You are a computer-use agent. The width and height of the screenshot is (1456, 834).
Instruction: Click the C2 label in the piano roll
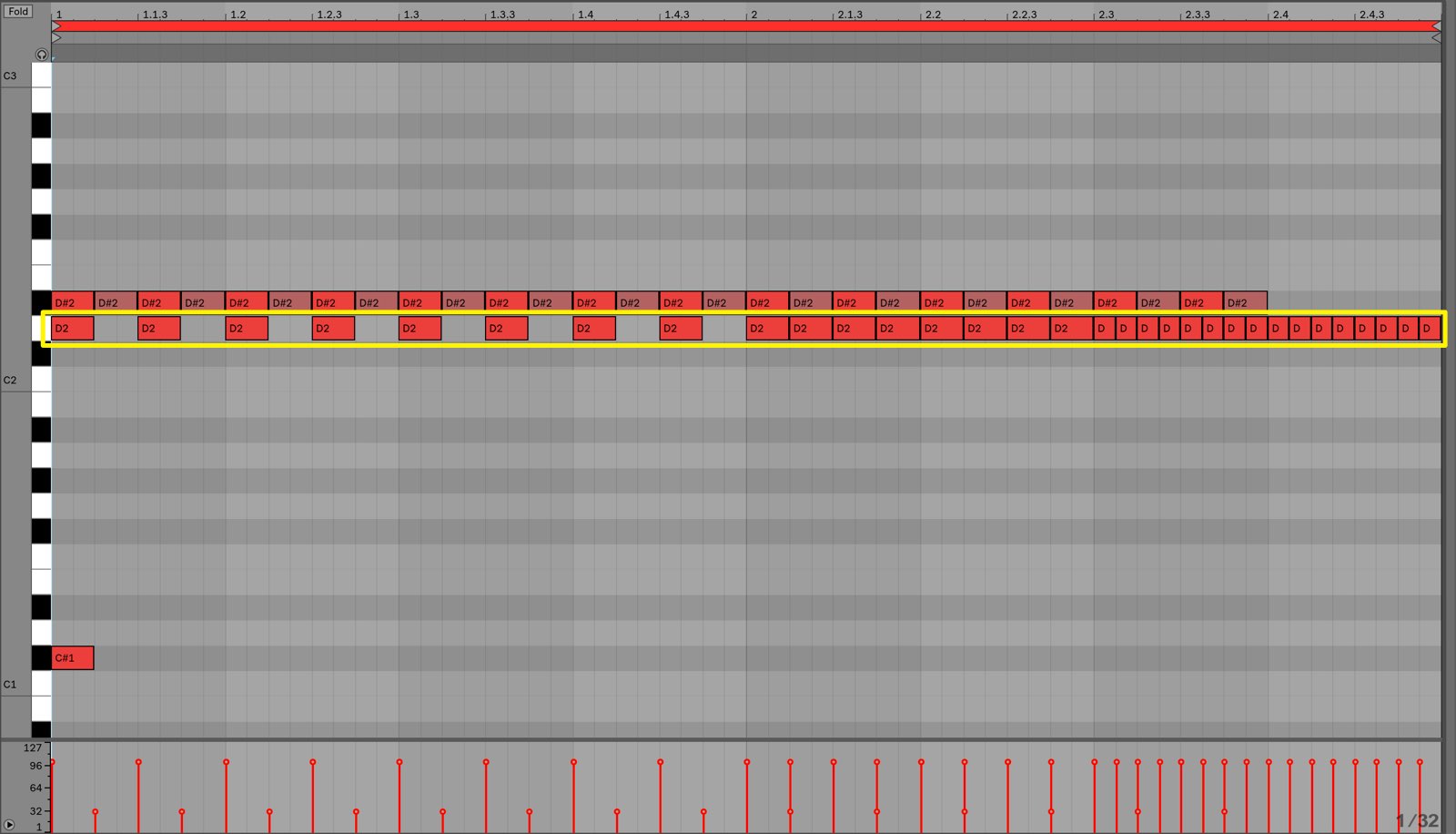(x=10, y=381)
